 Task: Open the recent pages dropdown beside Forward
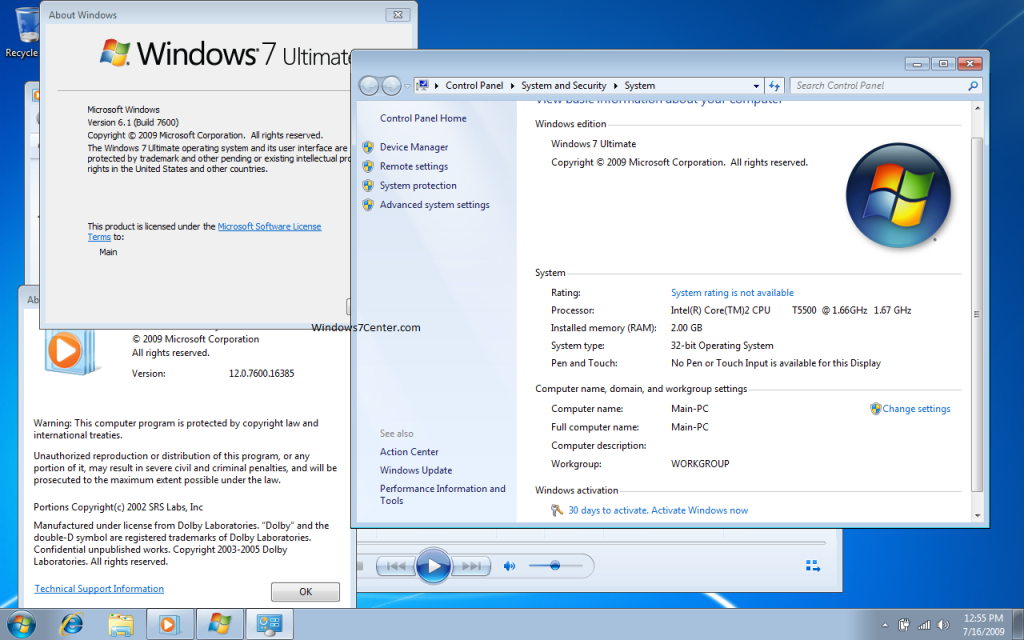coord(407,86)
